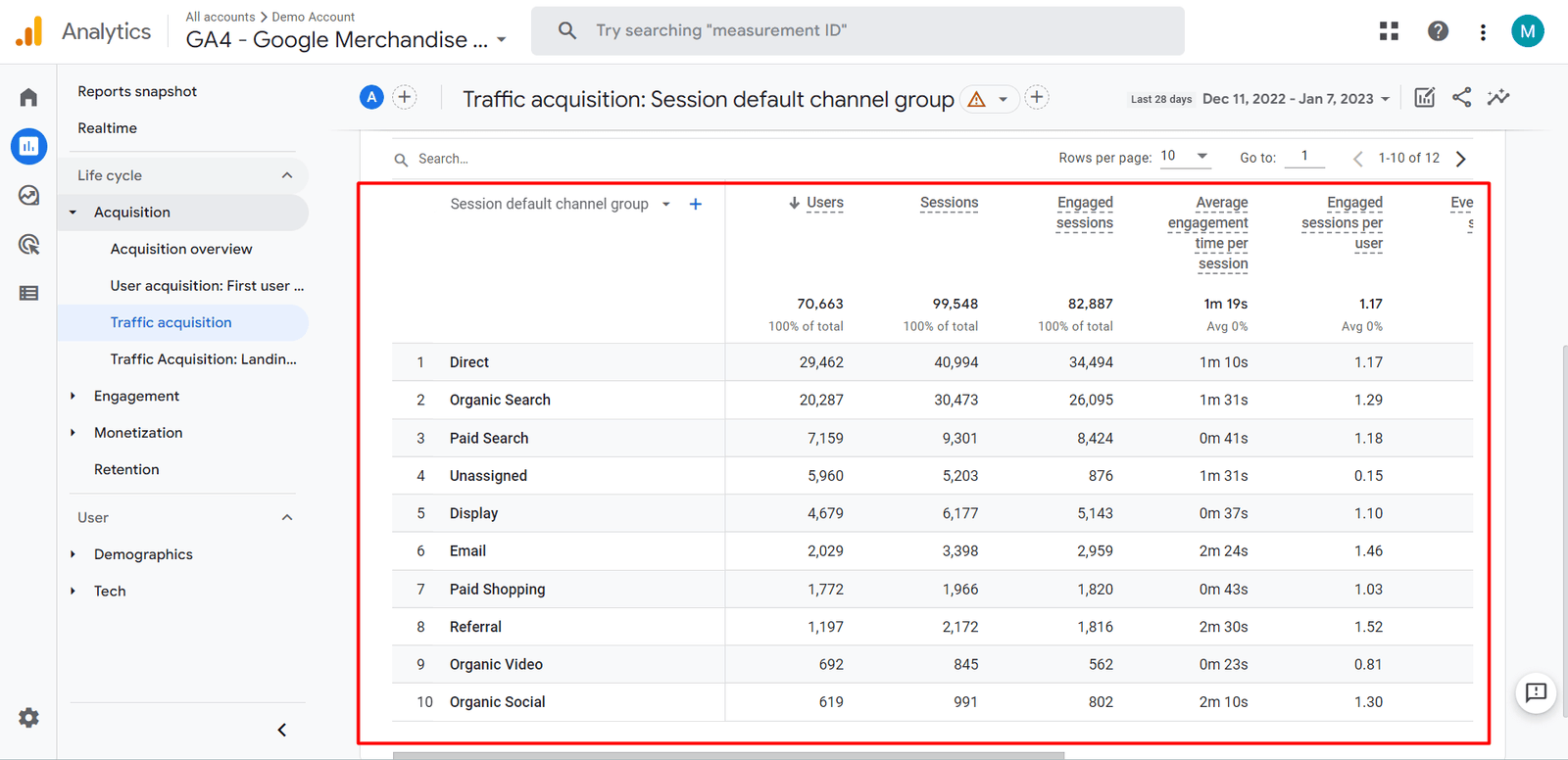Add filter with plus after report title
This screenshot has height=760, width=1568.
[x=1037, y=97]
